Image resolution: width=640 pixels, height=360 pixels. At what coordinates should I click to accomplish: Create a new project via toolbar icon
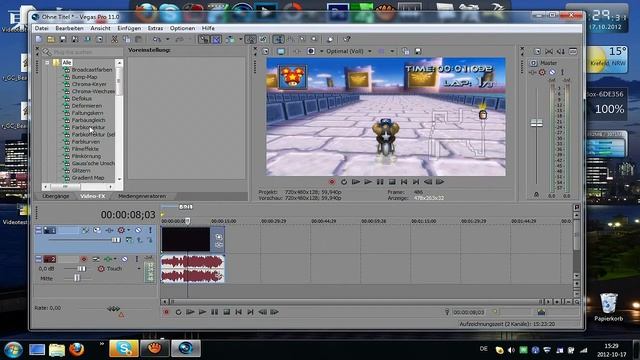39,39
